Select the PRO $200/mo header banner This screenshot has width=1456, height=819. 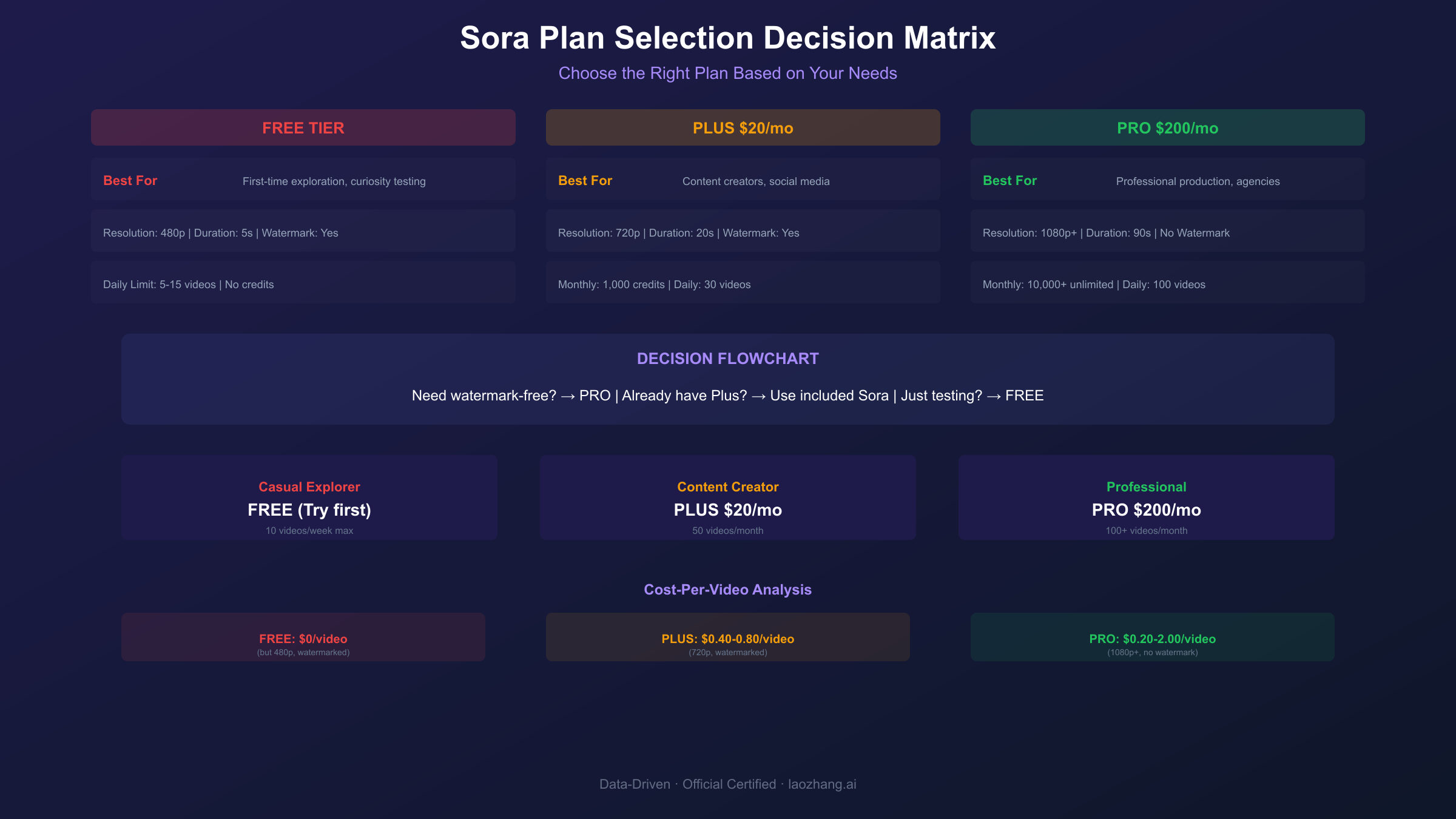1167,127
